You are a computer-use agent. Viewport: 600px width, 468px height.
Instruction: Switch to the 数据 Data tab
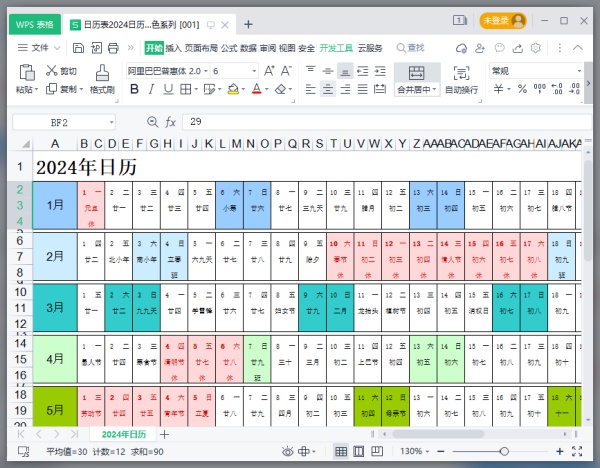(248, 48)
